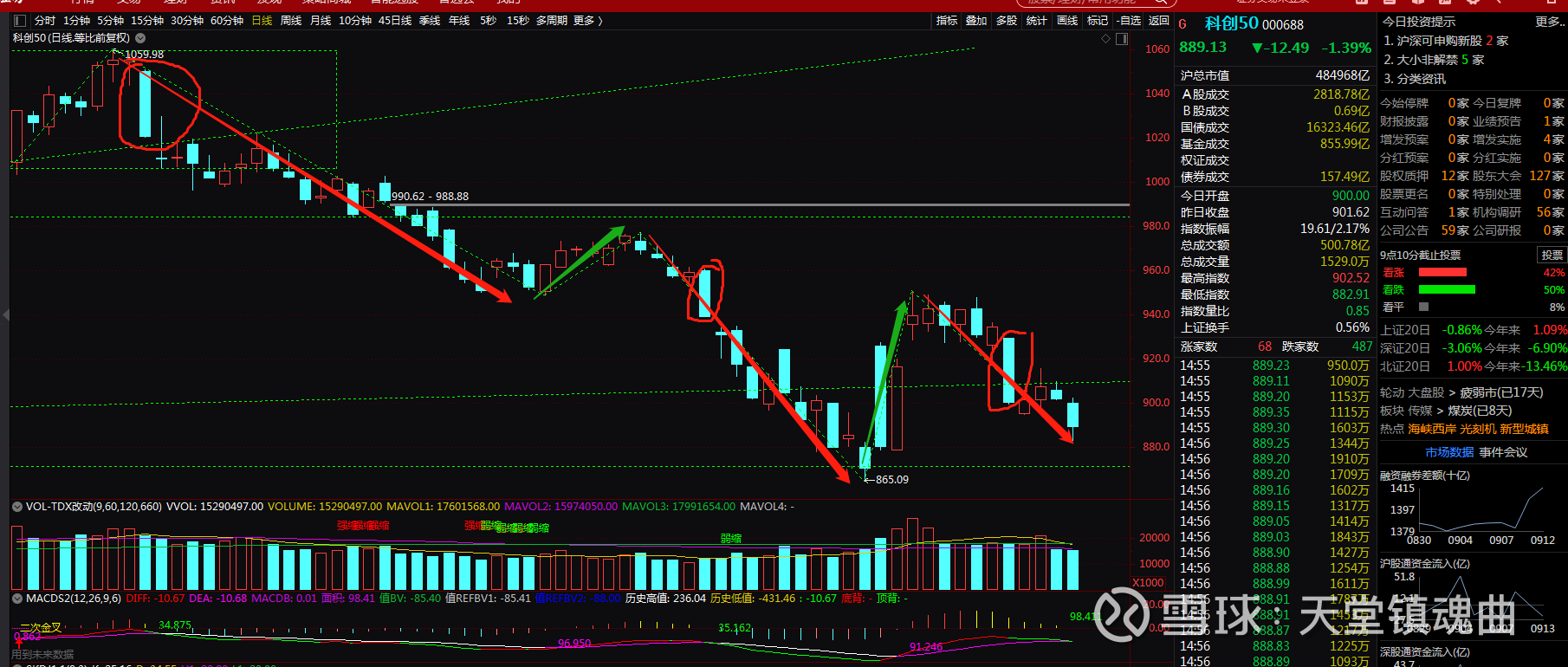Click the 叠加 overlay button
The image size is (1568, 667).
point(976,20)
